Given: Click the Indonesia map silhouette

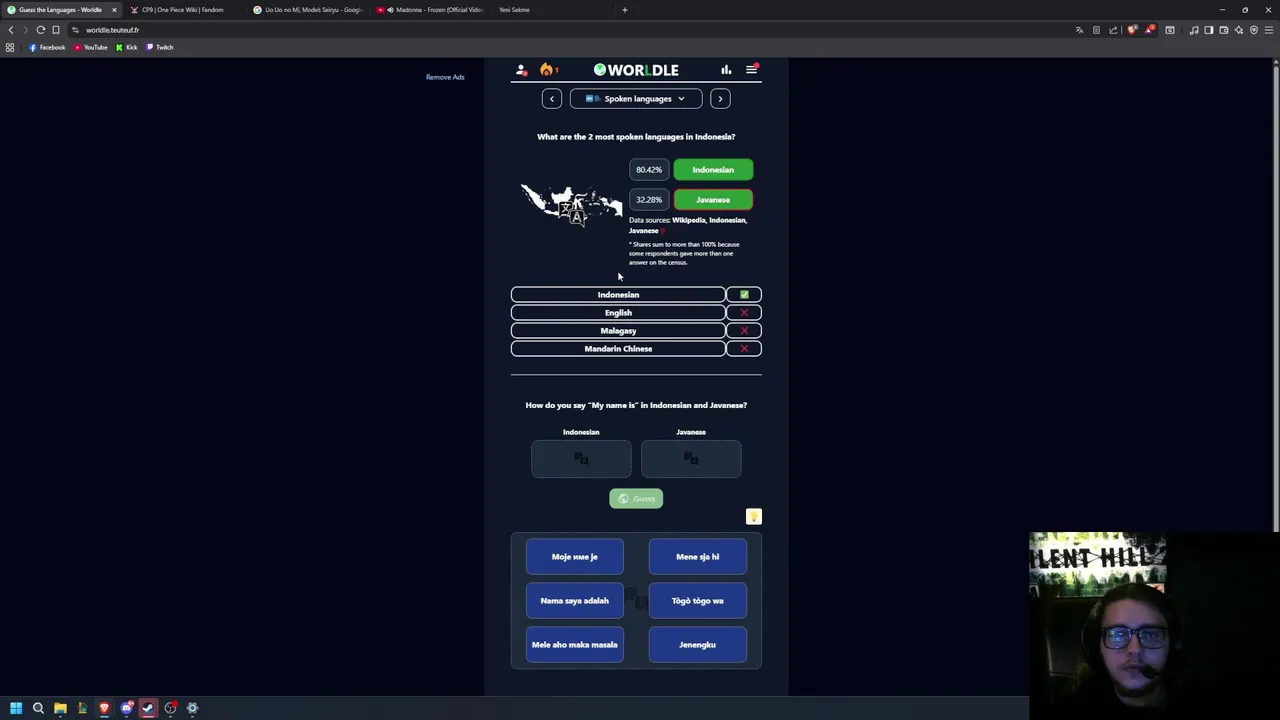Looking at the screenshot, I should 571,206.
